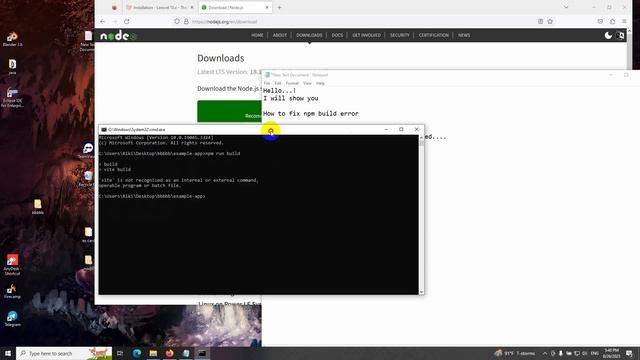Open the Firefox hamburger menu
This screenshot has width=640, height=360.
pos(624,21)
